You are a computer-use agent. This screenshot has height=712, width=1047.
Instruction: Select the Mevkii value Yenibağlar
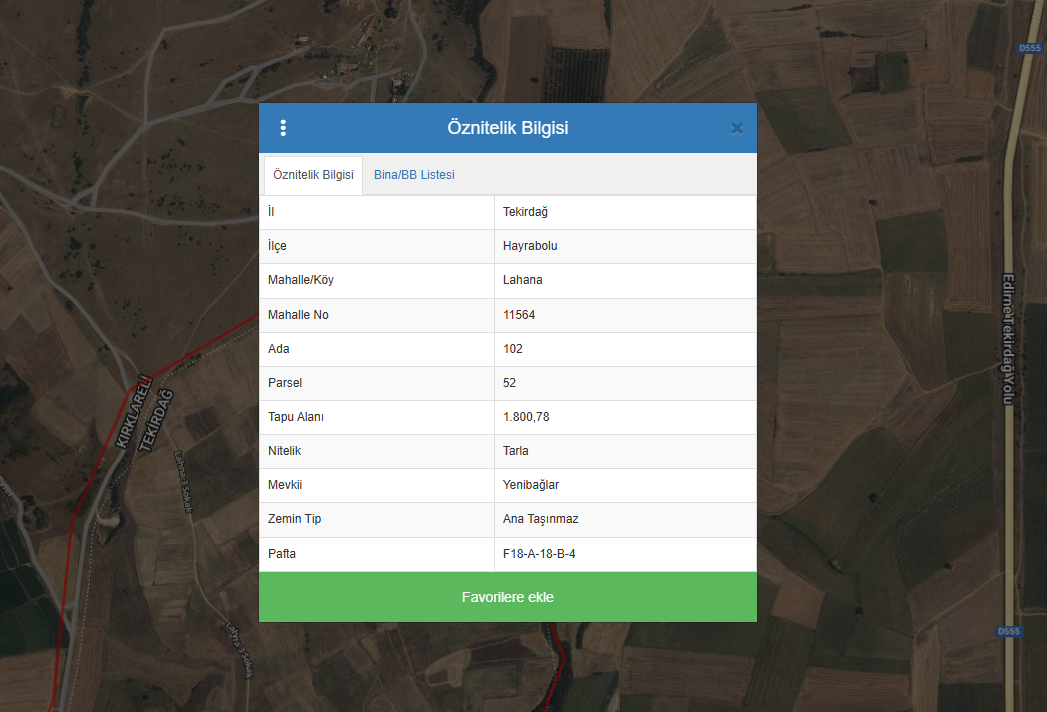click(531, 485)
